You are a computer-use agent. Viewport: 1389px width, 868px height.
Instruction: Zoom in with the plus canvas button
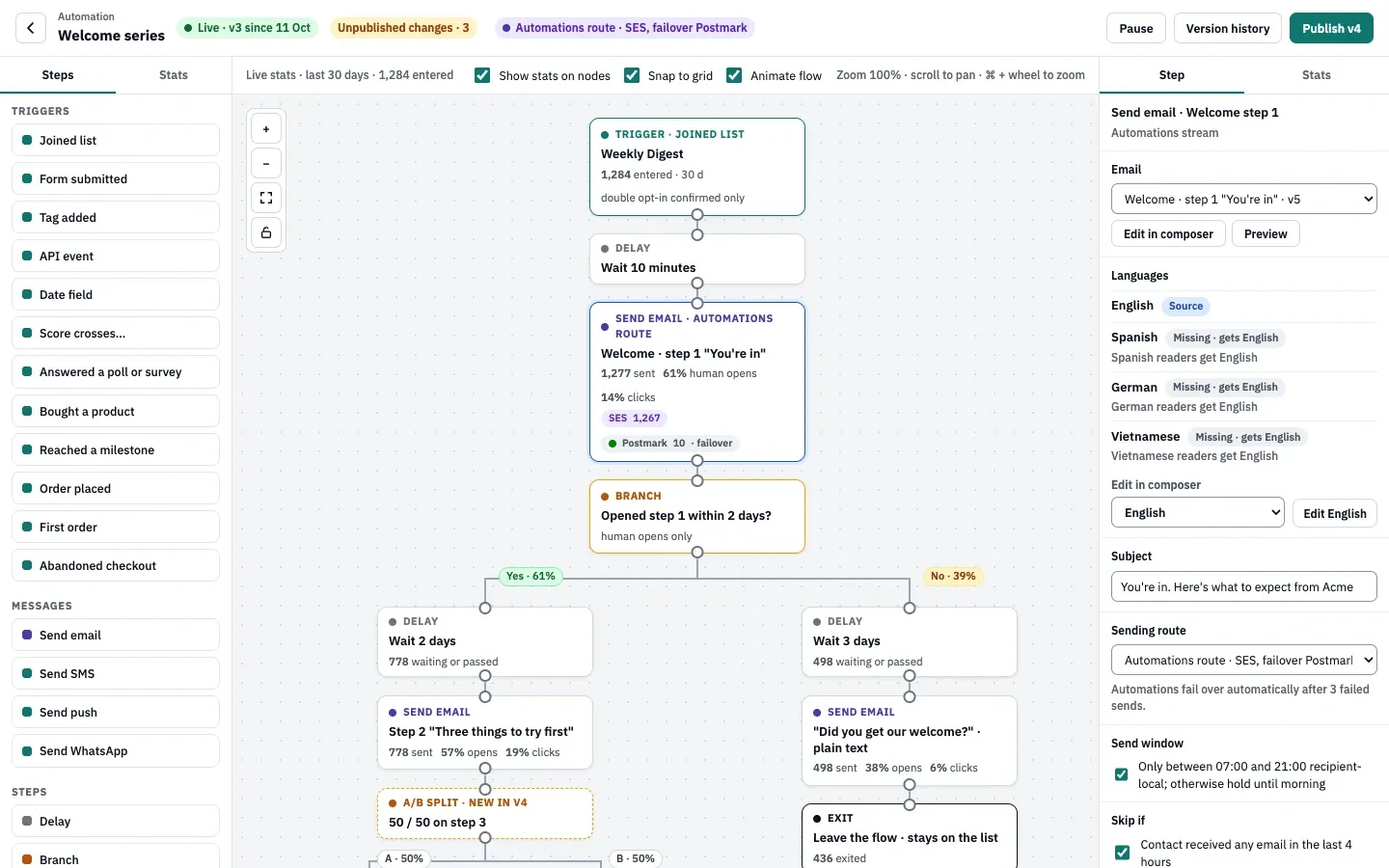click(266, 128)
